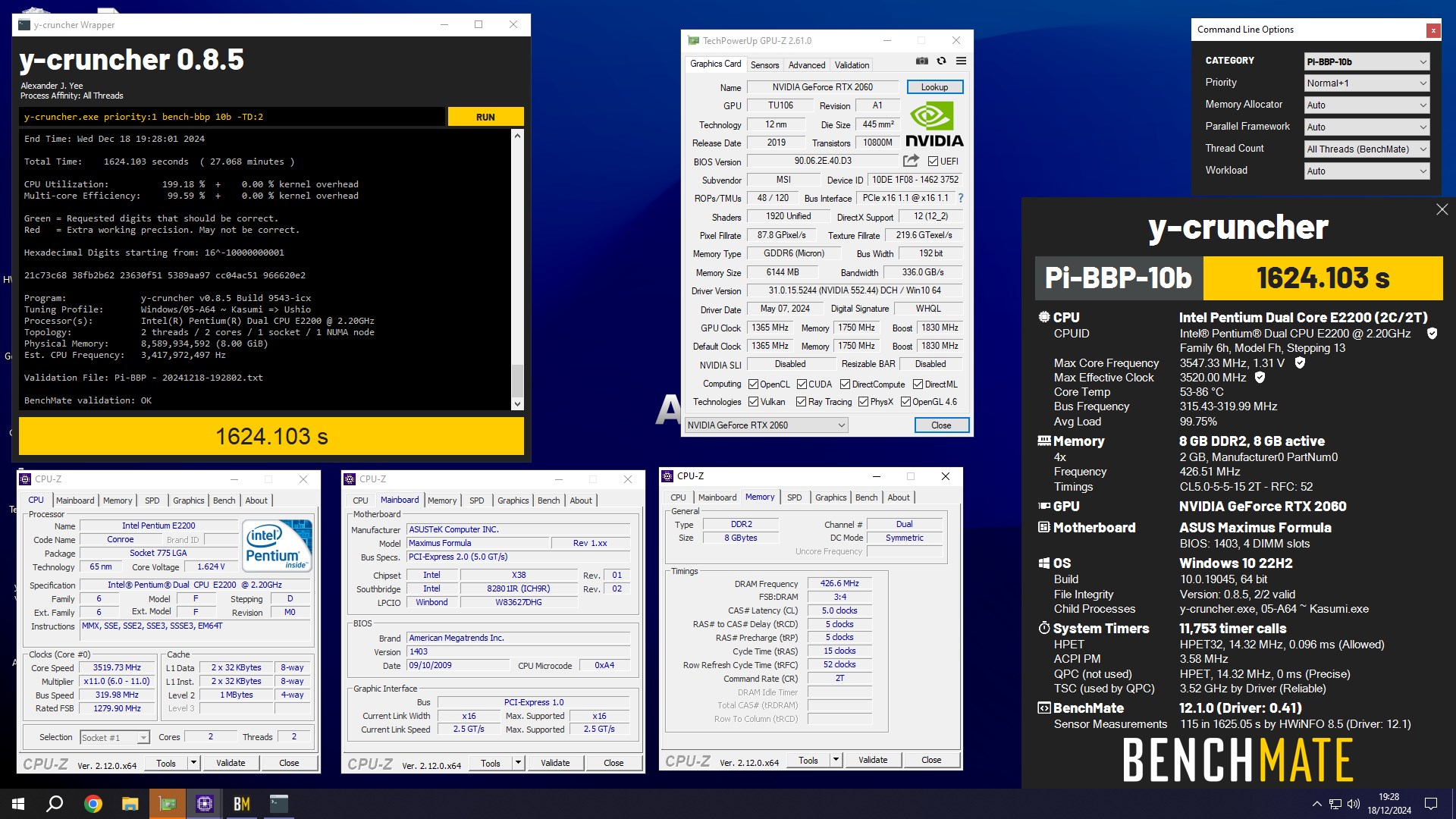Click the CPUID verified shield icon in BenchMate
The width and height of the screenshot is (1456, 819).
1432,334
